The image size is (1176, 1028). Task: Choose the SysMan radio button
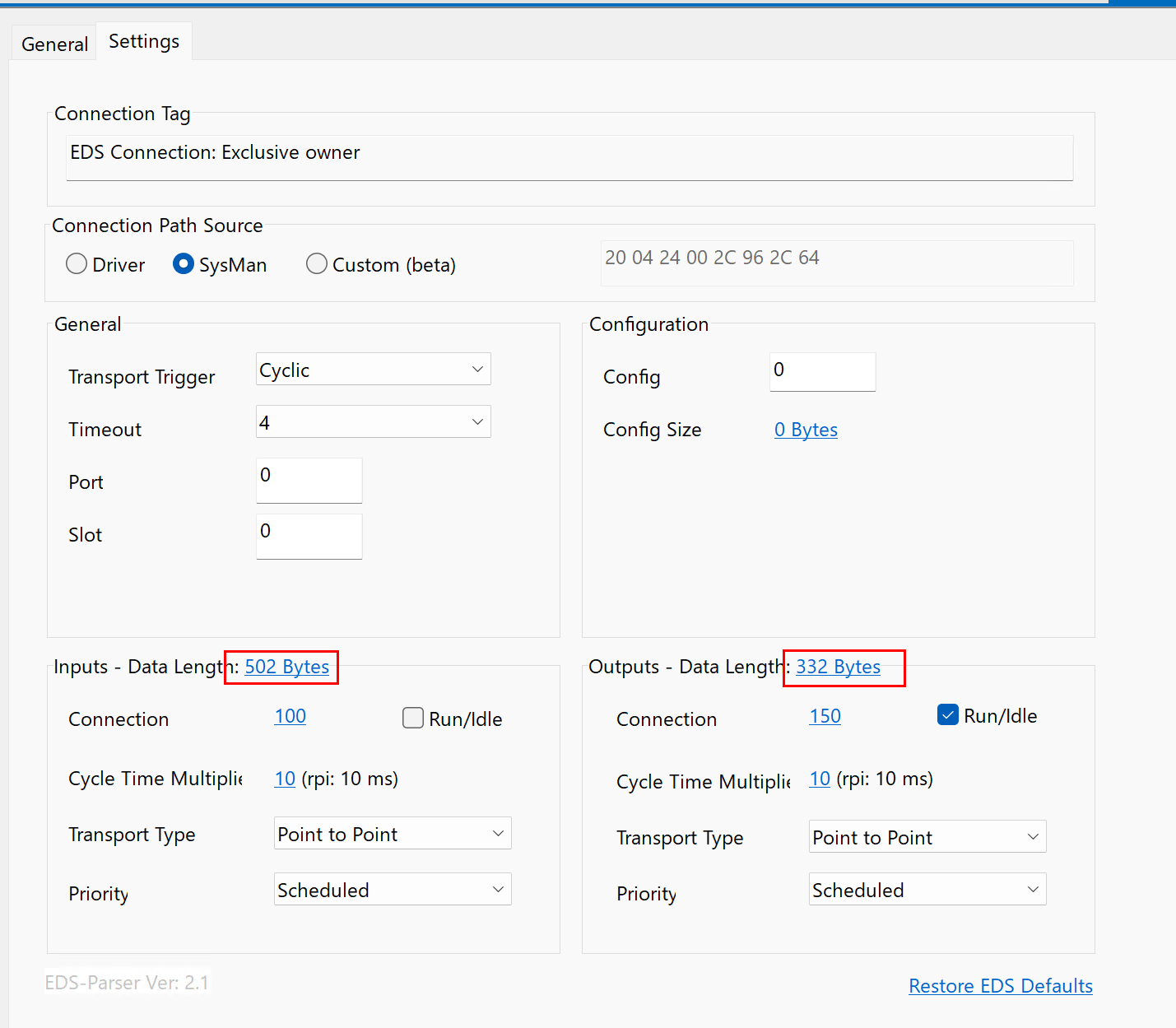184,264
